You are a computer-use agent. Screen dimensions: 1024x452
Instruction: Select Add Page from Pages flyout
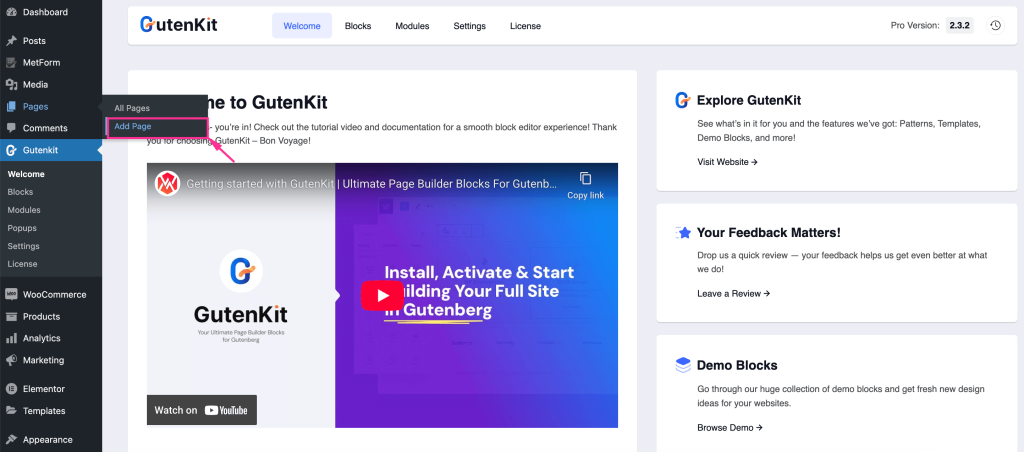[x=133, y=127]
